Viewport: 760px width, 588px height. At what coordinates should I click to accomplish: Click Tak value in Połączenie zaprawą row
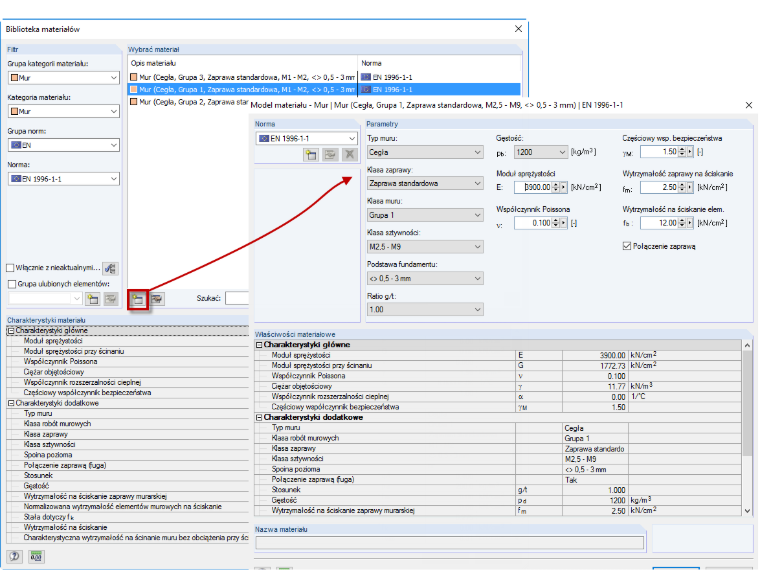(571, 480)
